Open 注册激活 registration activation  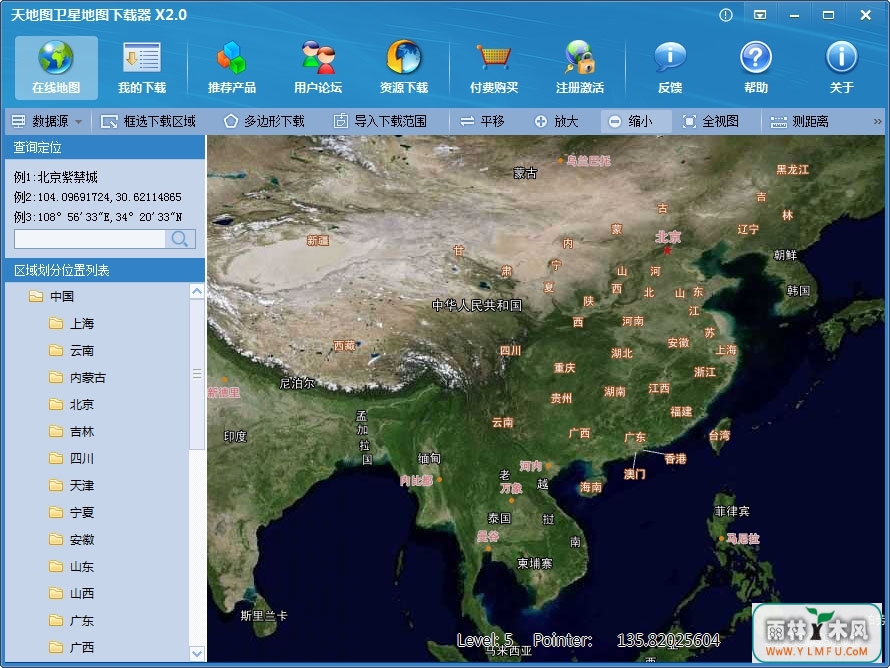point(580,67)
